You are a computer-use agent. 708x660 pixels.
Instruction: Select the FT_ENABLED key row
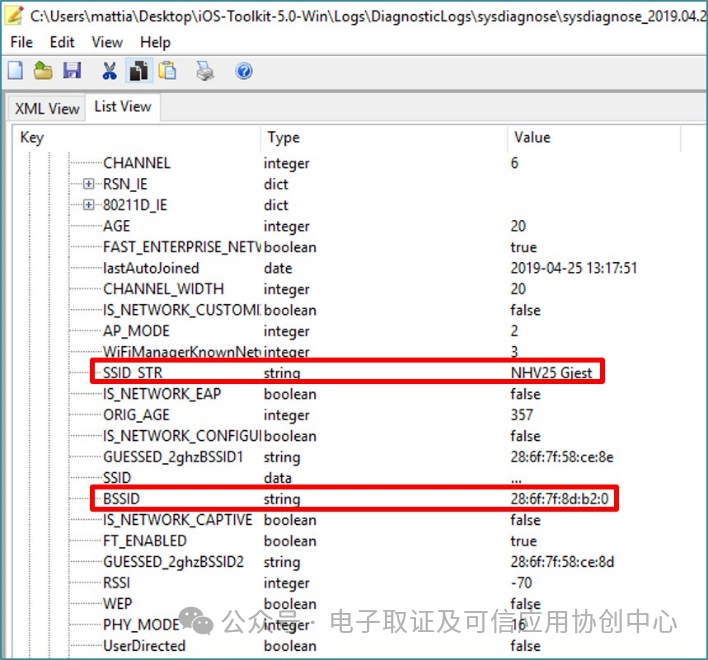145,541
